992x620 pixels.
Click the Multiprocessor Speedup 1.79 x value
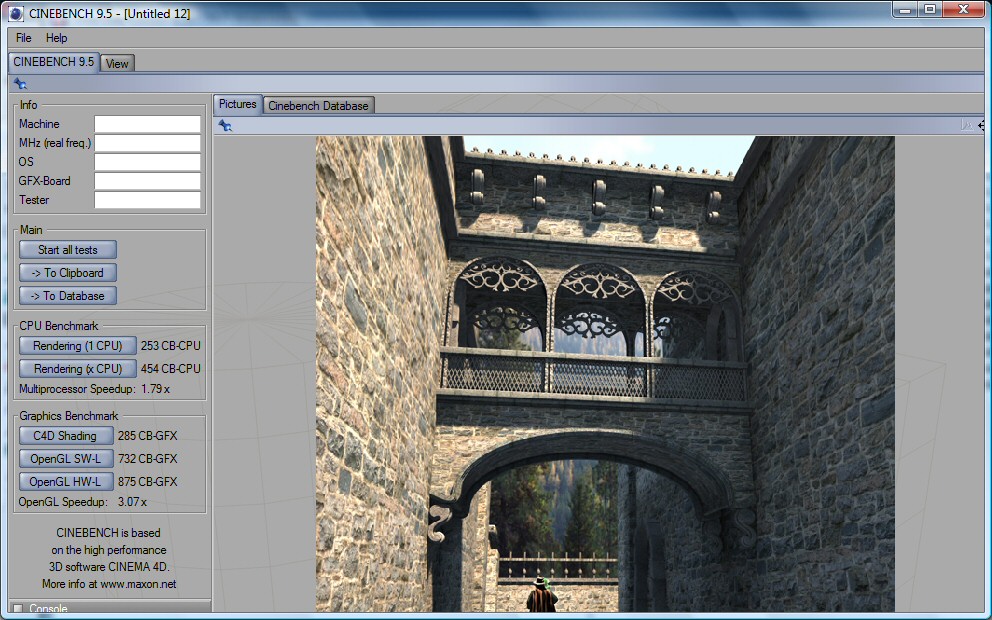point(156,388)
